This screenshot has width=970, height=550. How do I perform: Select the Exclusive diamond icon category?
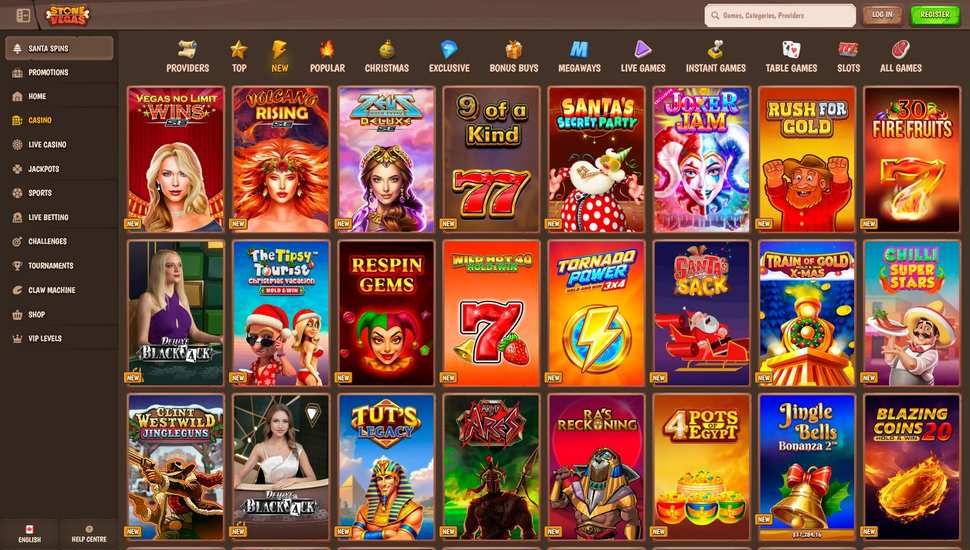point(449,56)
